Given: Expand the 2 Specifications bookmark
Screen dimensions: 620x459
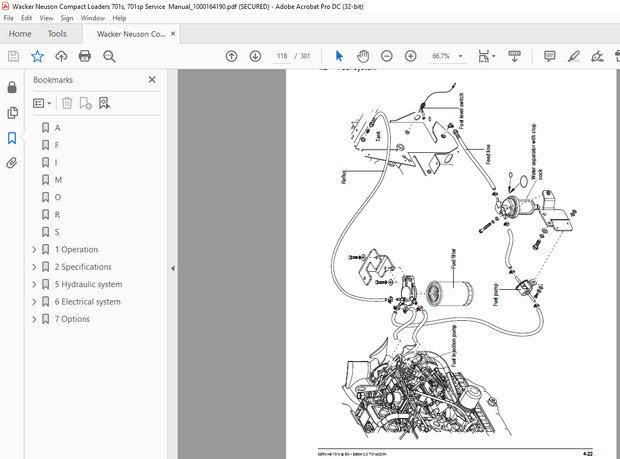Looking at the screenshot, I should coord(34,267).
